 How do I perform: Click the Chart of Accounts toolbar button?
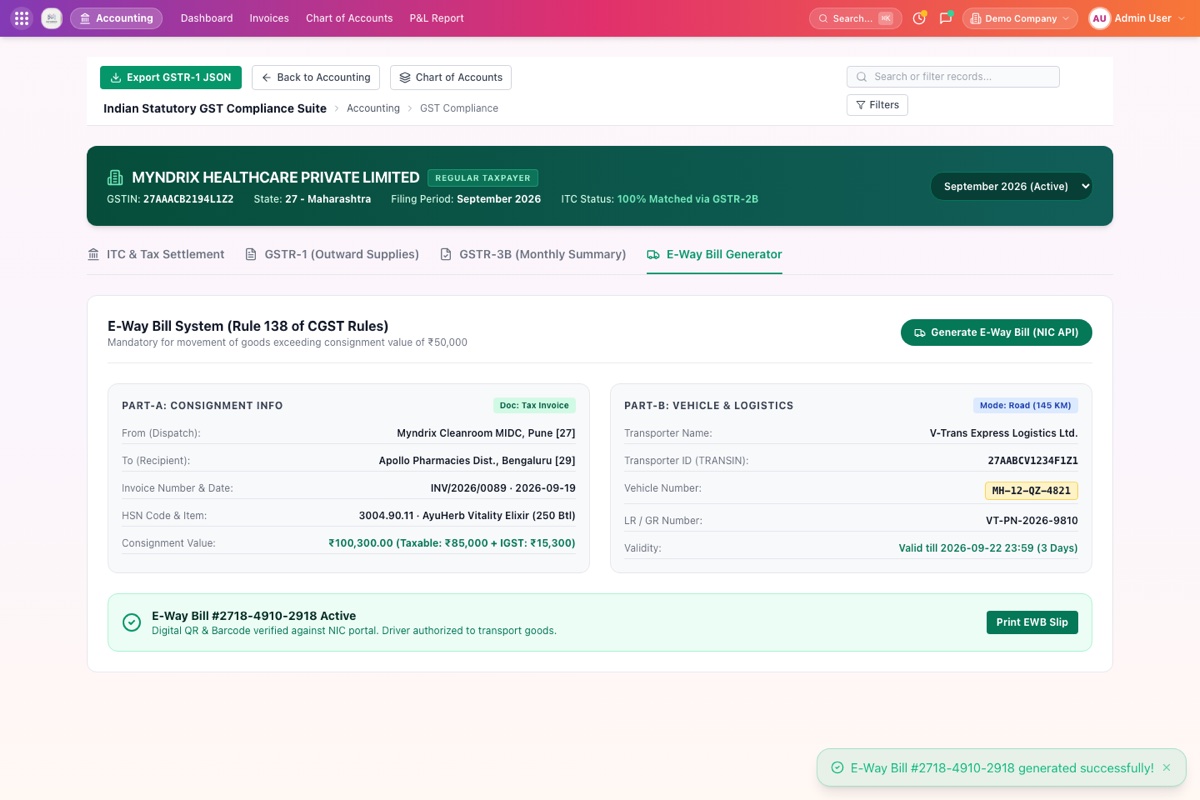(x=451, y=77)
